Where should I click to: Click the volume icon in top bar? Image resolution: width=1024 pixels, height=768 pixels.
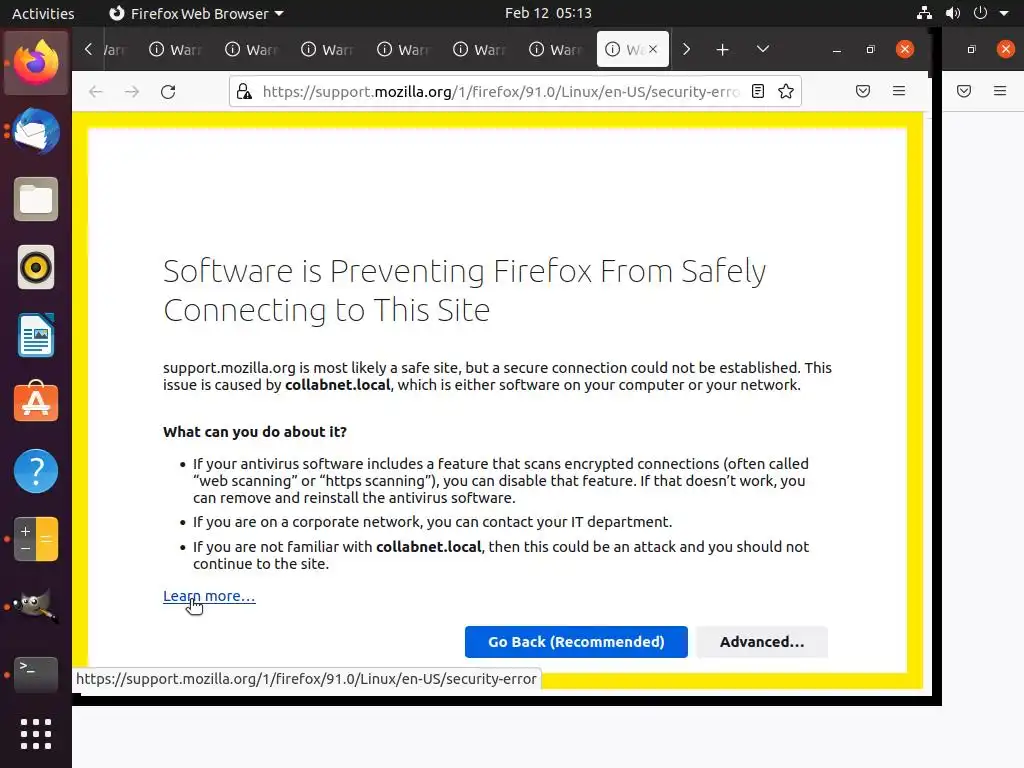(x=953, y=13)
